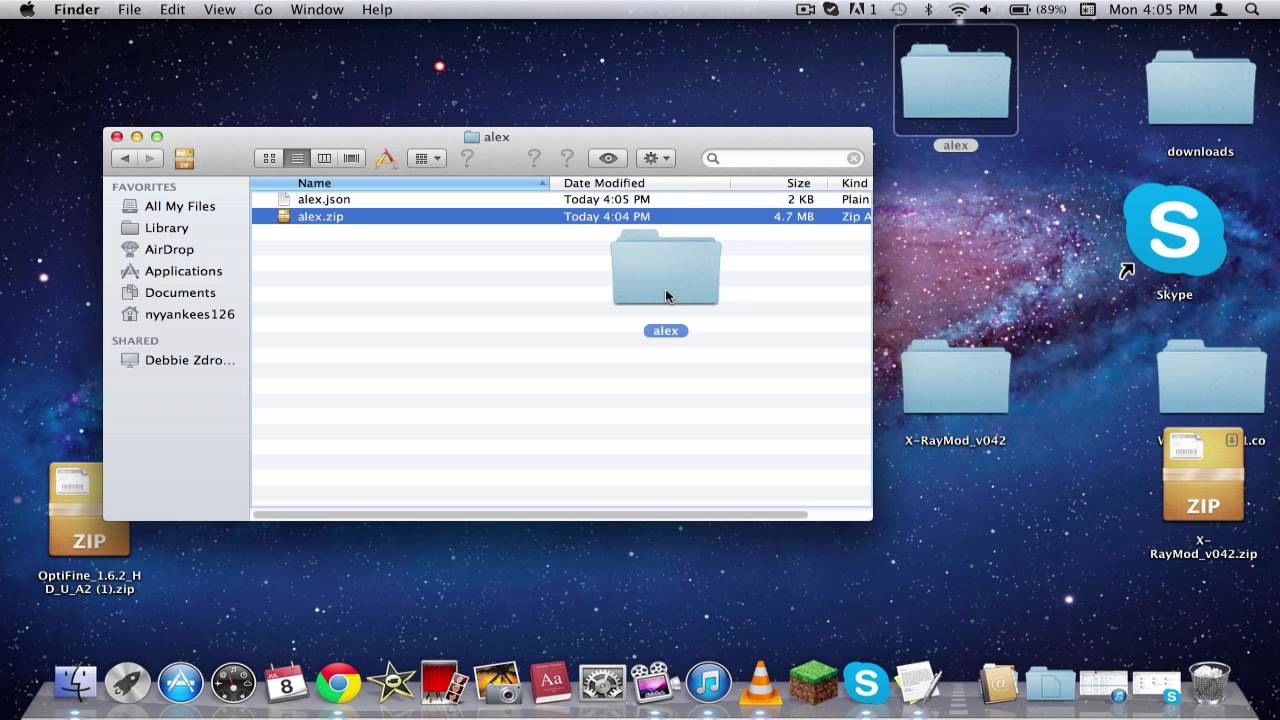This screenshot has height=720, width=1280.
Task: Click the Skype shortcut on desktop
Action: (1174, 241)
